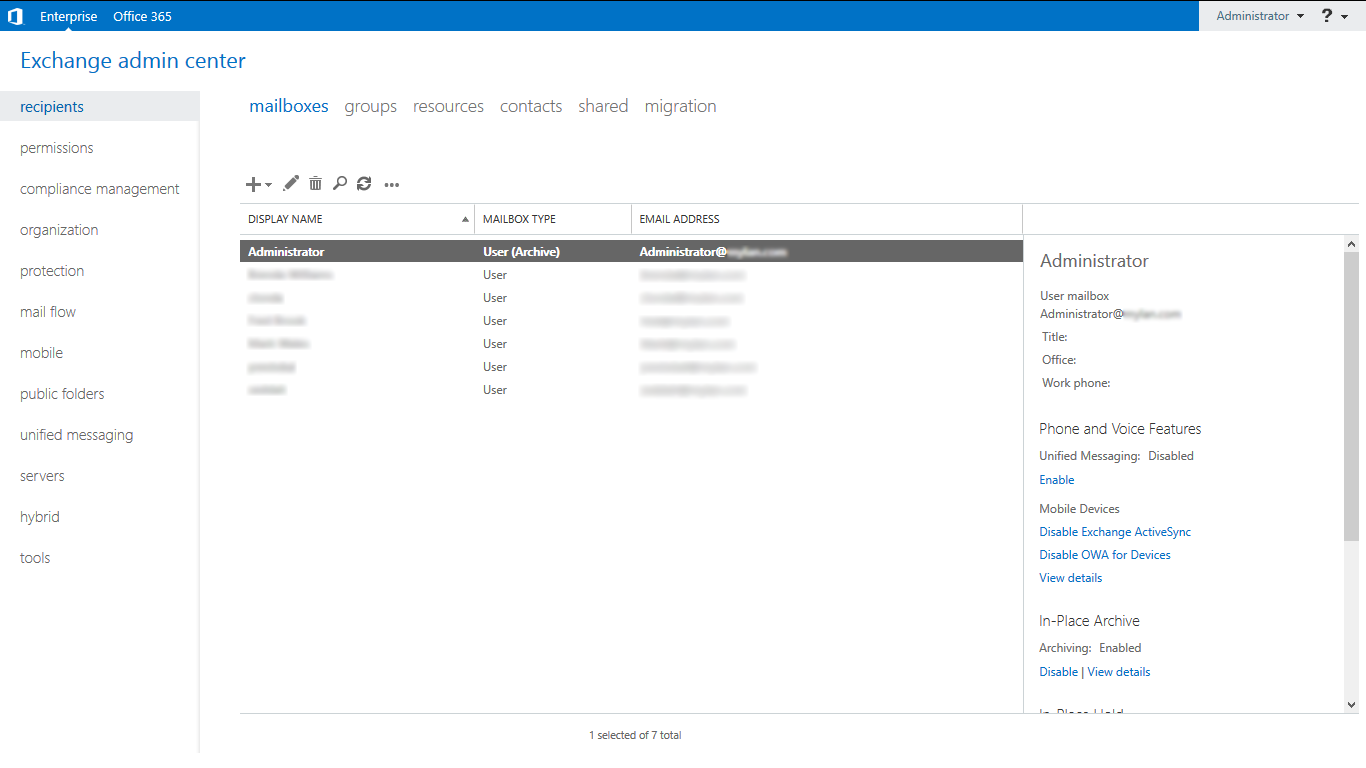The width and height of the screenshot is (1366, 768).
Task: Open the More options ellipsis icon
Action: [392, 184]
